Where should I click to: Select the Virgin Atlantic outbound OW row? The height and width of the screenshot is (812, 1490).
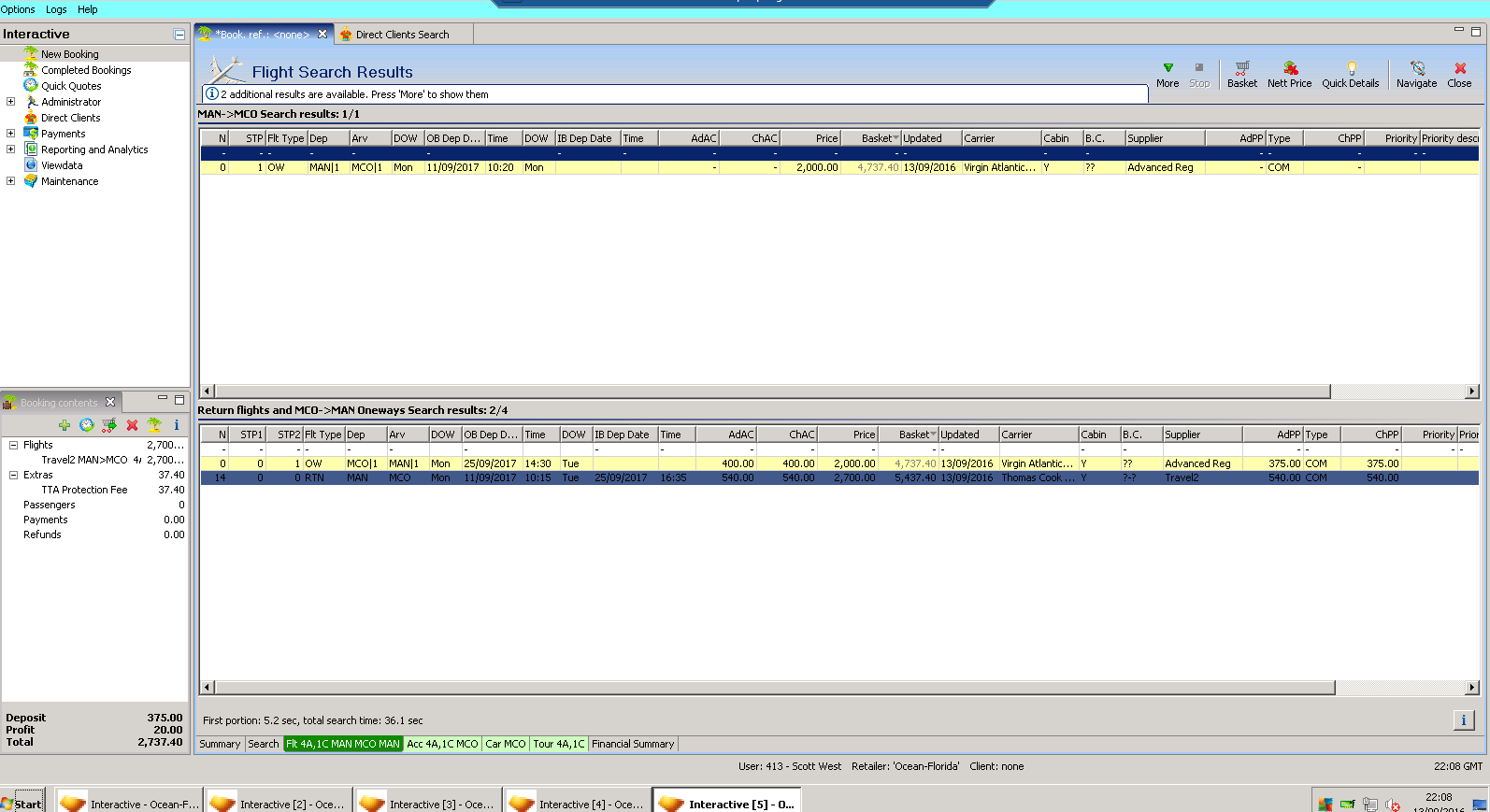point(839,167)
